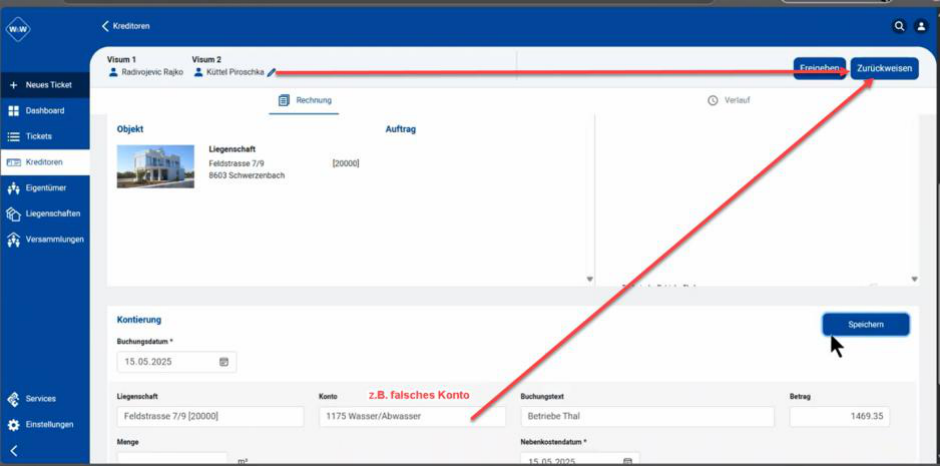The image size is (940, 466).
Task: Click the property building thumbnail
Action: (155, 167)
